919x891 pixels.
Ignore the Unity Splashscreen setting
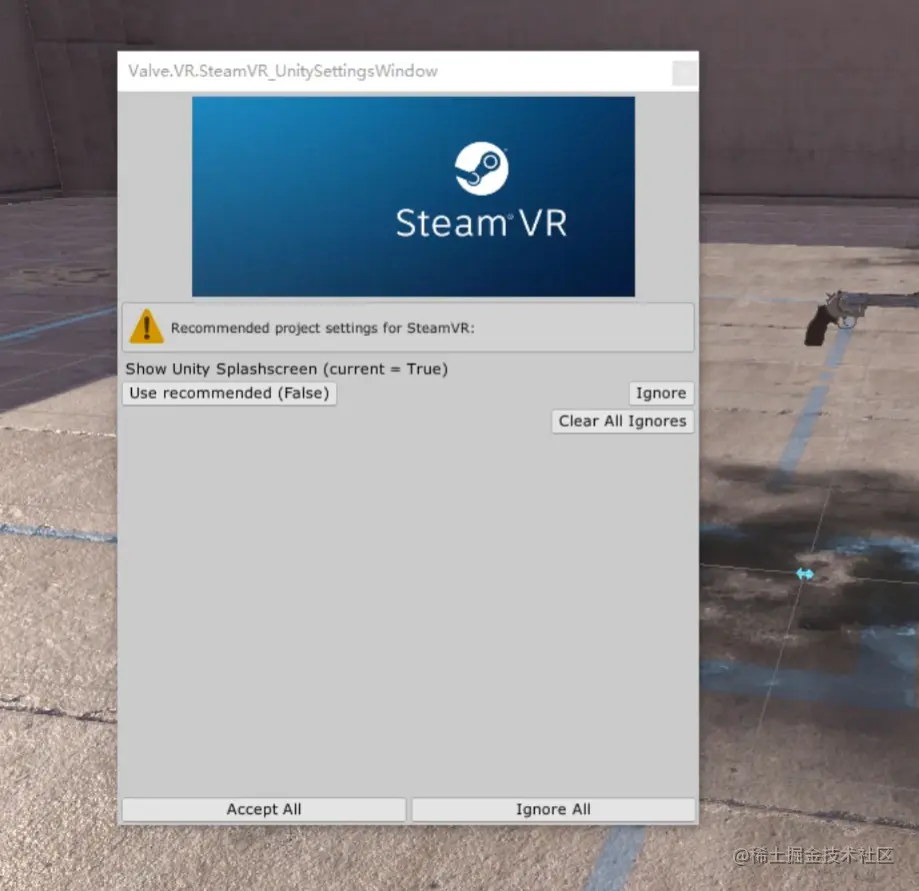click(x=661, y=393)
